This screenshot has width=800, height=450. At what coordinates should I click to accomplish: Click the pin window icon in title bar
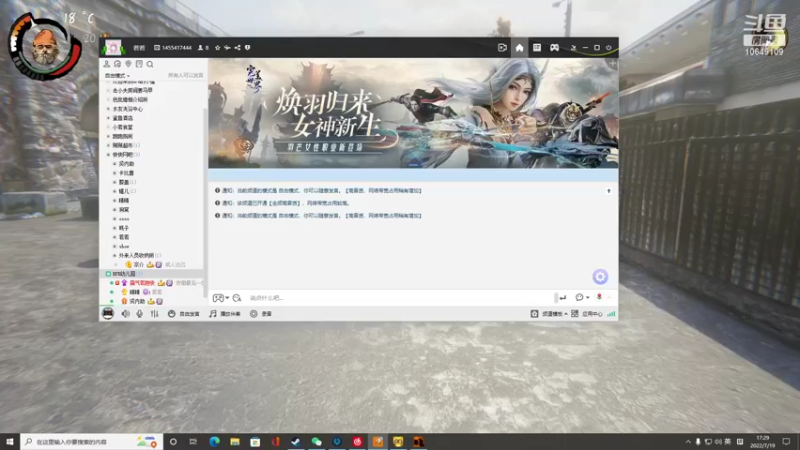(x=573, y=47)
